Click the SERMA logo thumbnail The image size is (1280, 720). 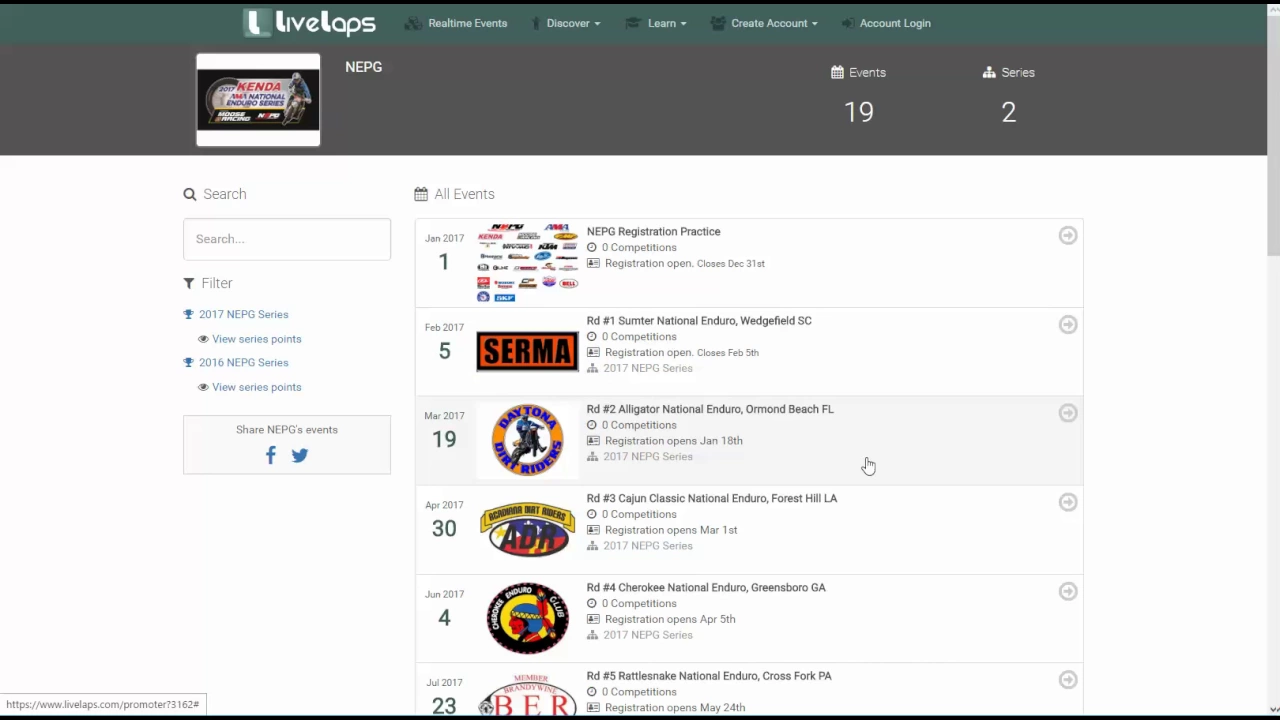pos(527,352)
